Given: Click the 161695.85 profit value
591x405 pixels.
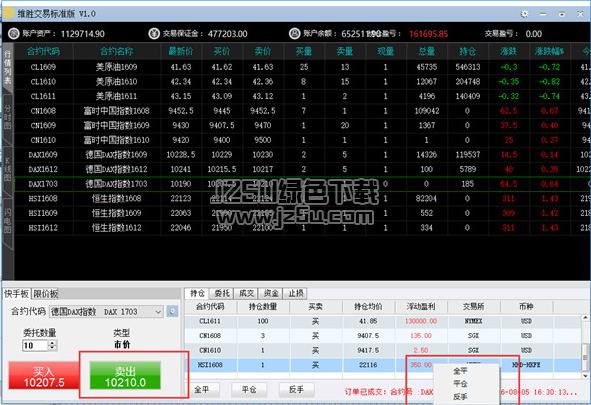Looking at the screenshot, I should [429, 34].
